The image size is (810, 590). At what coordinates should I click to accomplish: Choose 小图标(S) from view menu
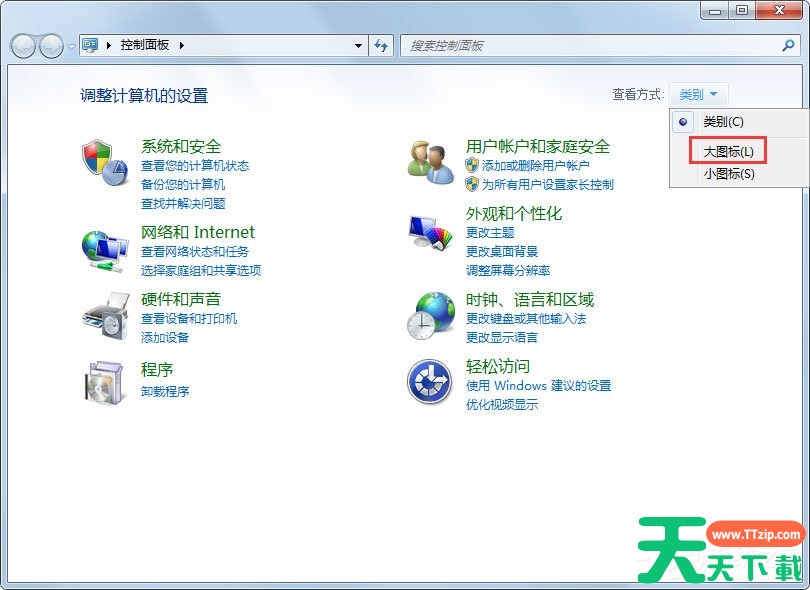[728, 174]
